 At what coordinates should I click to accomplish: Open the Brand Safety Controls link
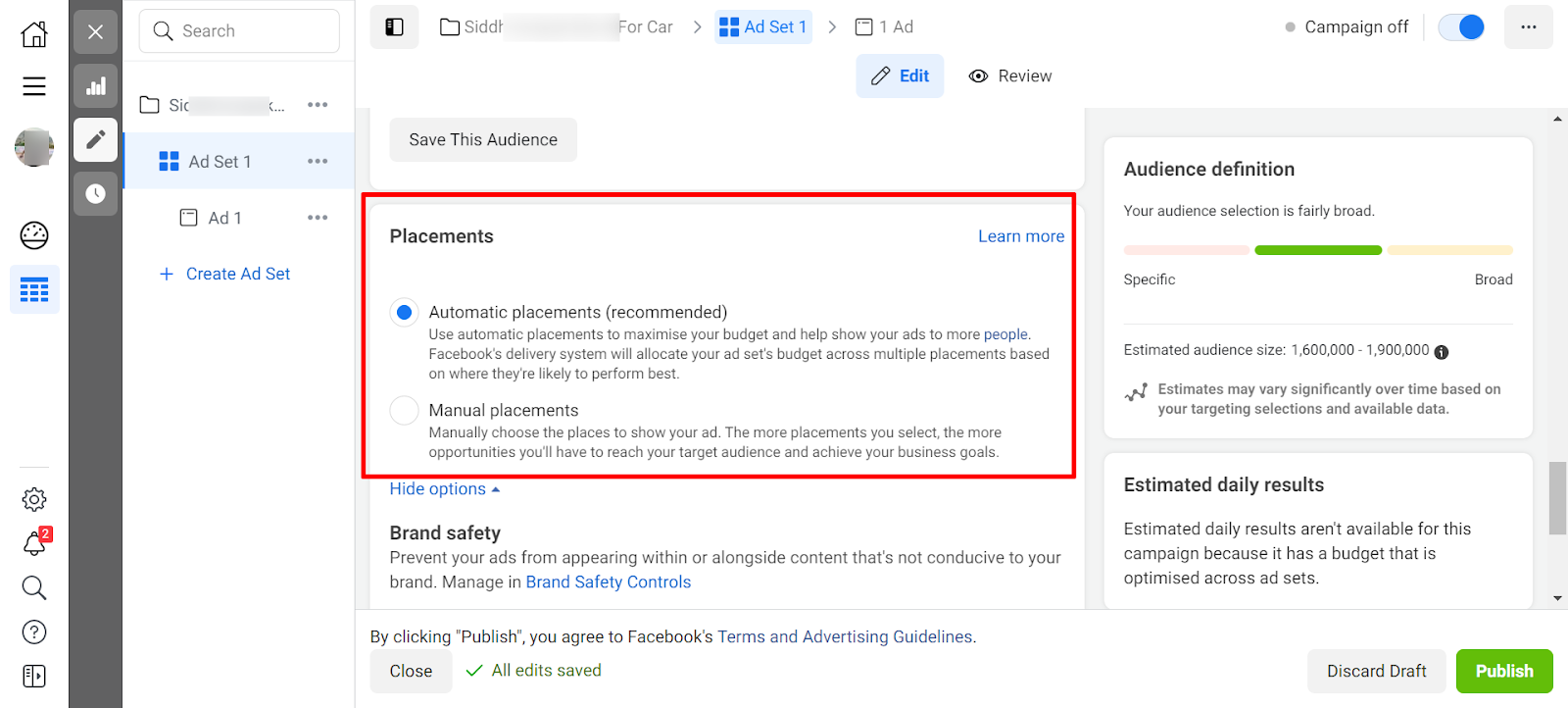coord(608,582)
